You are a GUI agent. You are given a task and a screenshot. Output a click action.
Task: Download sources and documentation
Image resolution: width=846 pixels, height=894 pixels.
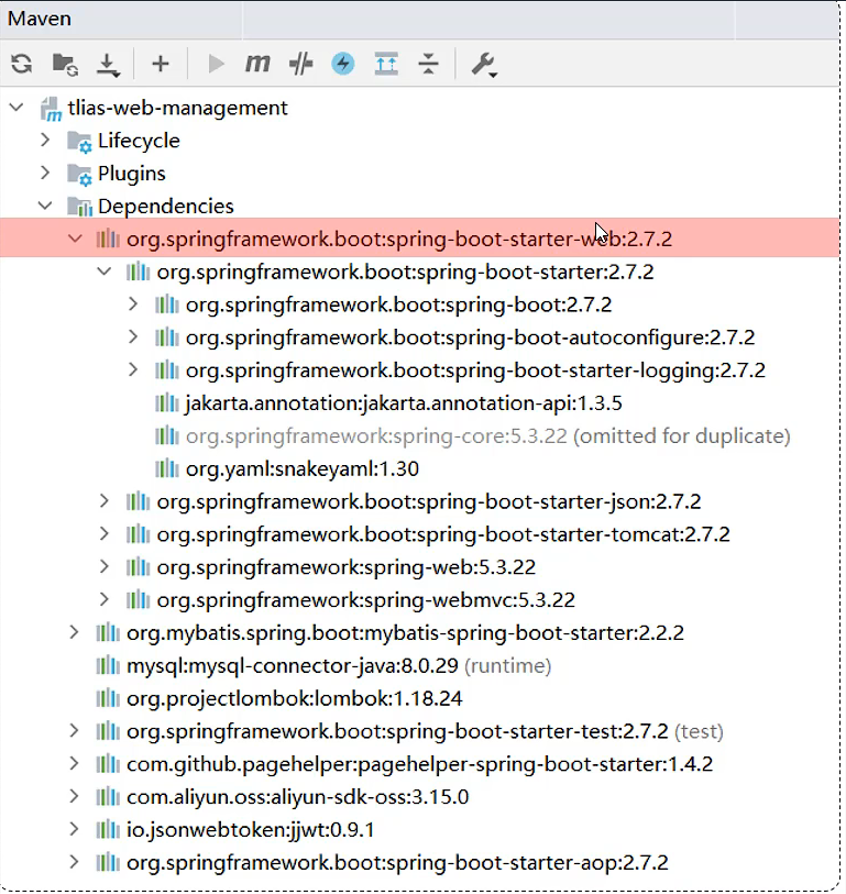[x=108, y=64]
